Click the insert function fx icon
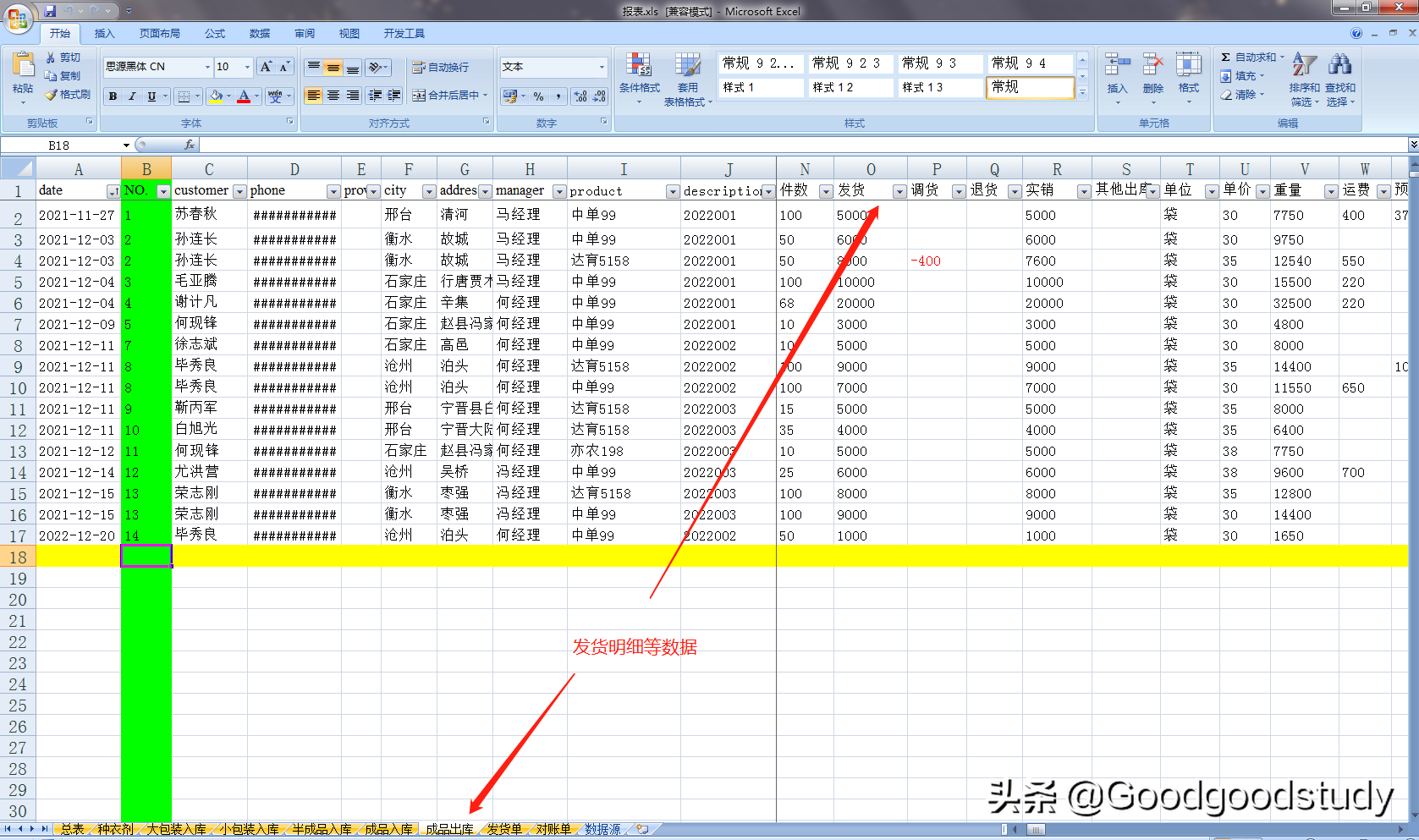Image resolution: width=1419 pixels, height=840 pixels. [x=190, y=145]
